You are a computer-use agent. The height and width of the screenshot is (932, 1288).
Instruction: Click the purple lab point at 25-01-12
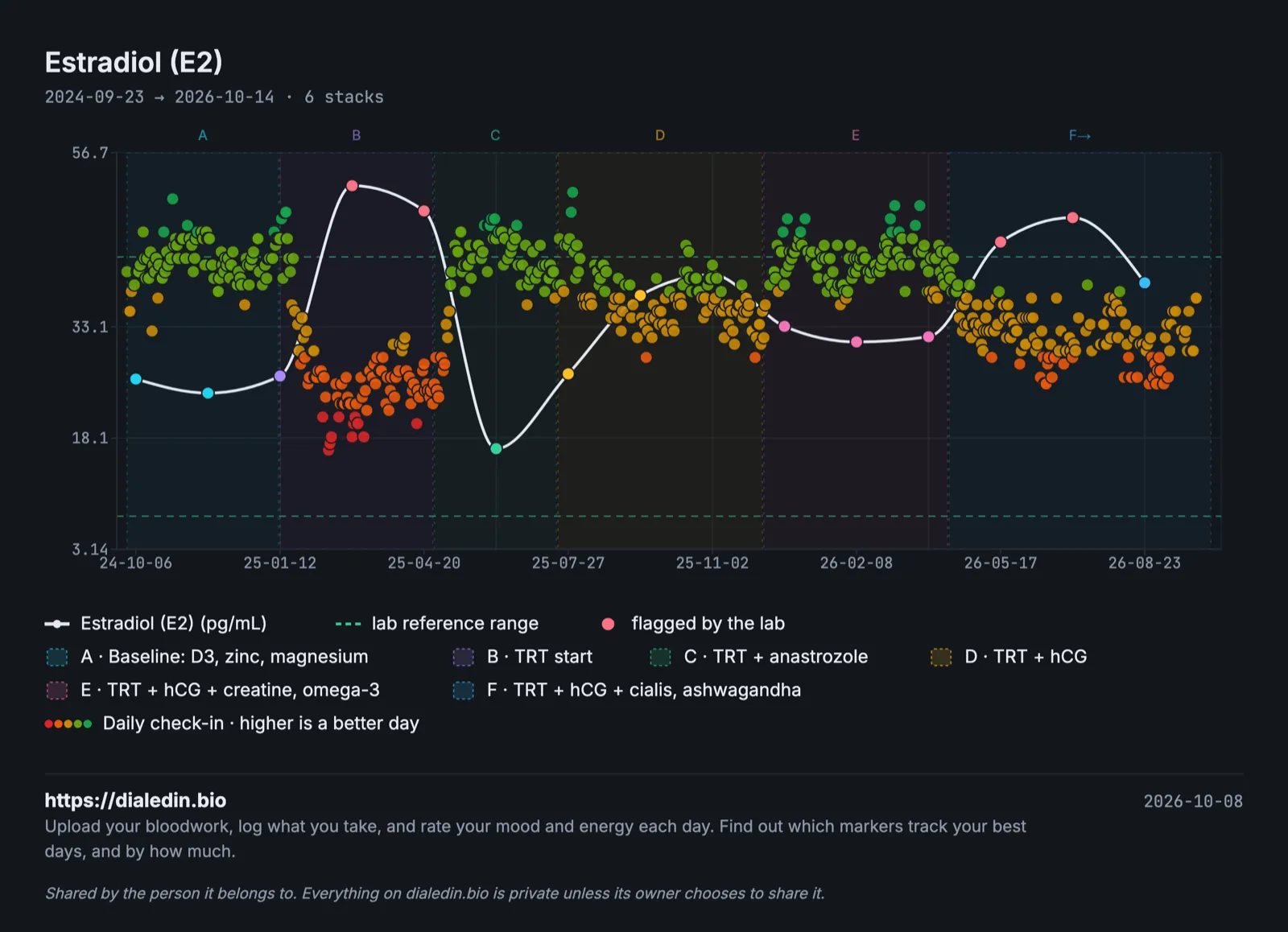point(280,376)
